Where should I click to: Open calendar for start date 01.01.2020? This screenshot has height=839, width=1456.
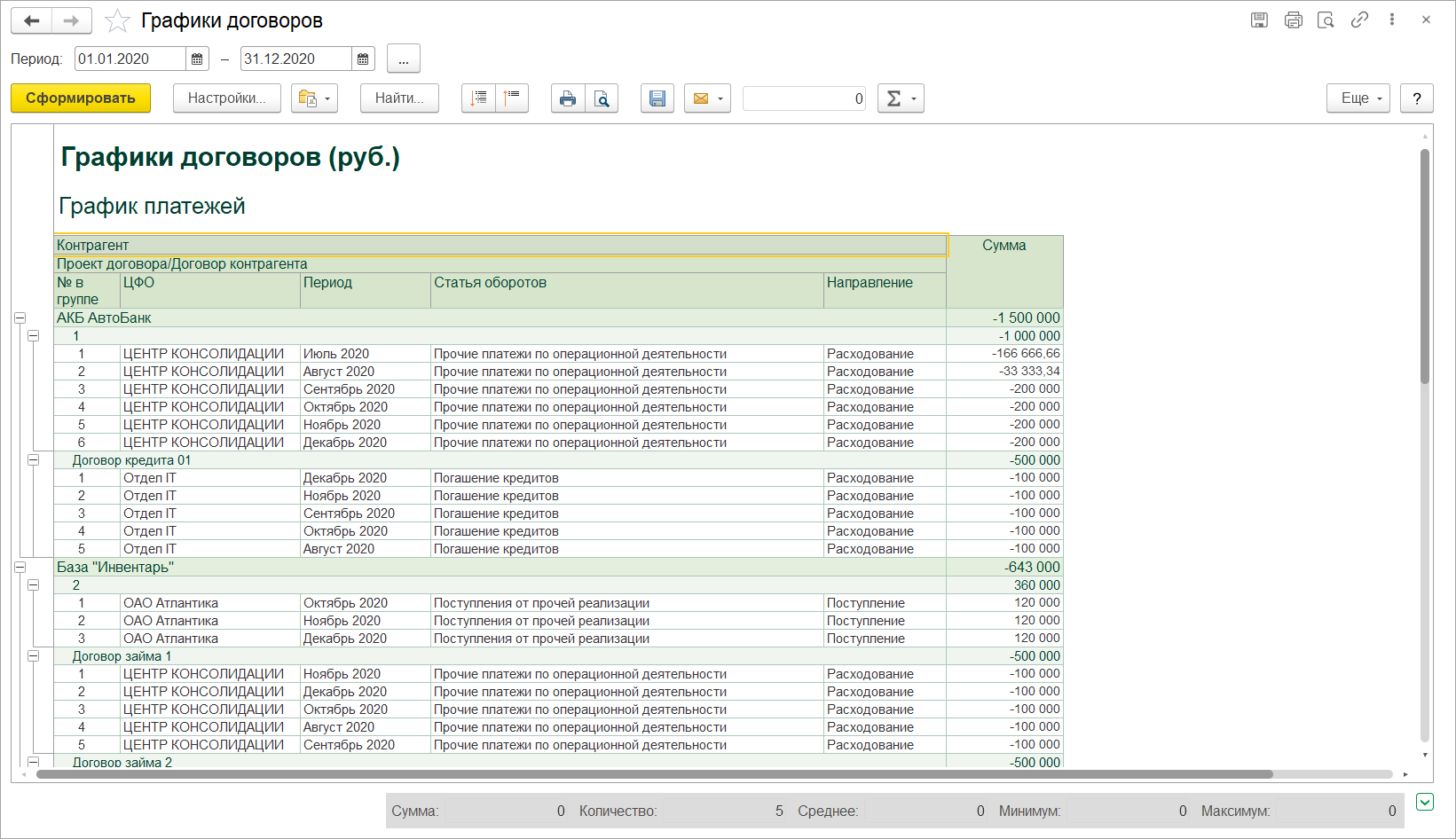pos(197,59)
